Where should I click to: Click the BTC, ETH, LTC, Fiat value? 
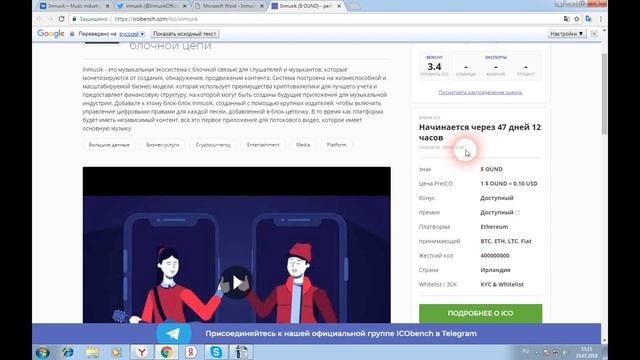506,241
